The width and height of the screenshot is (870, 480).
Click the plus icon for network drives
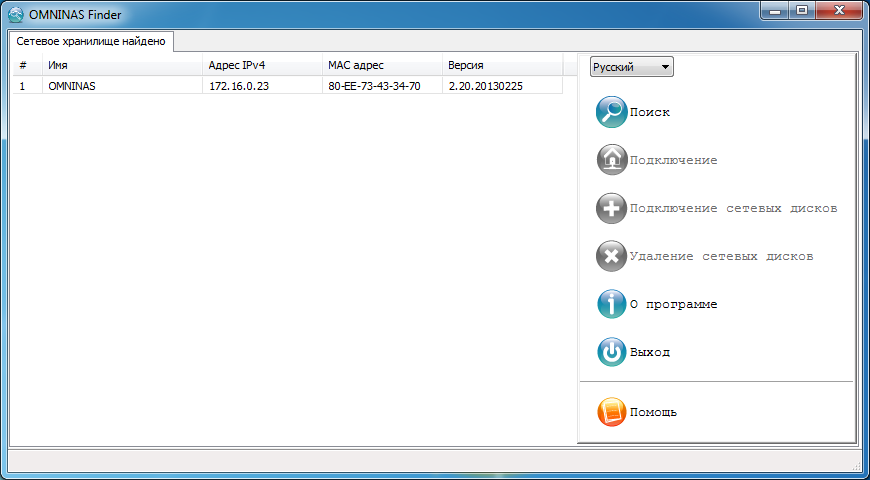(611, 208)
